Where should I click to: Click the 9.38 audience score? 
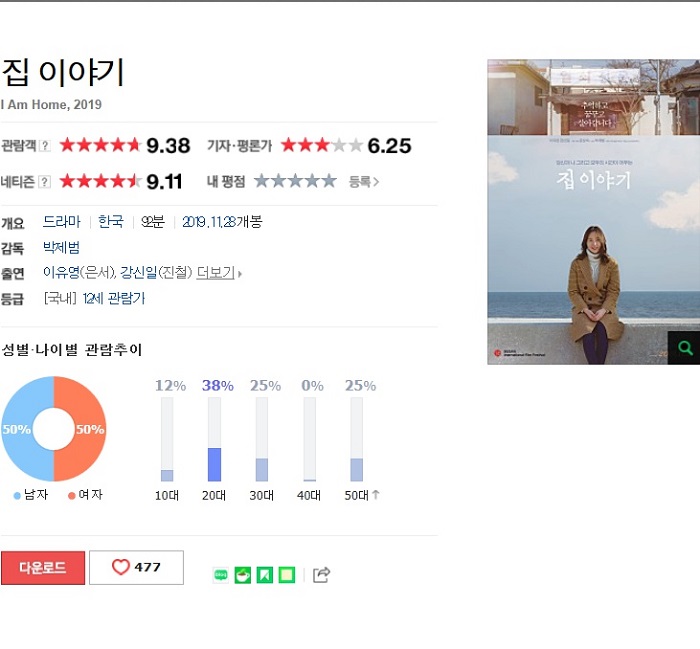(x=168, y=146)
